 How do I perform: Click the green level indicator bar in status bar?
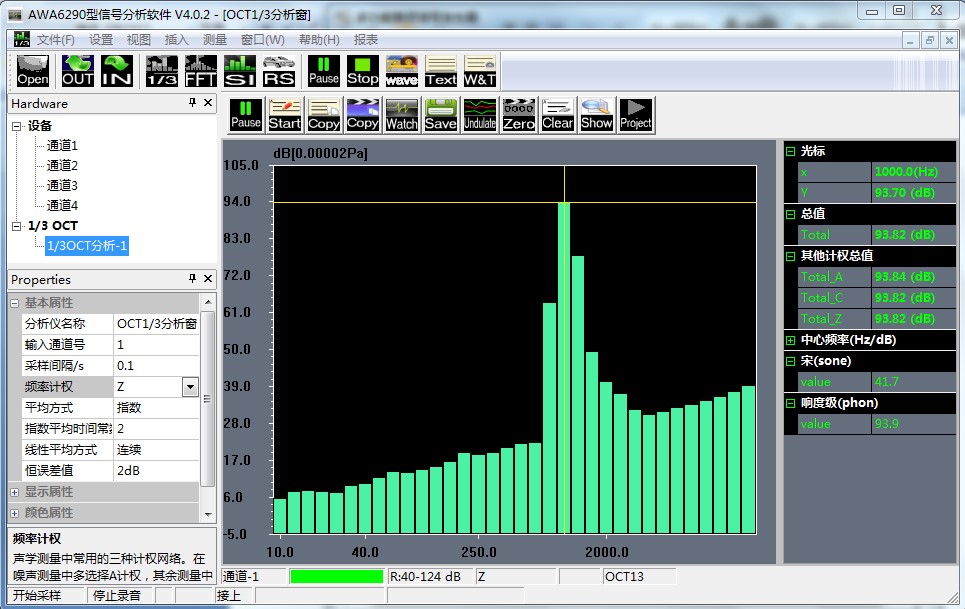(x=336, y=576)
